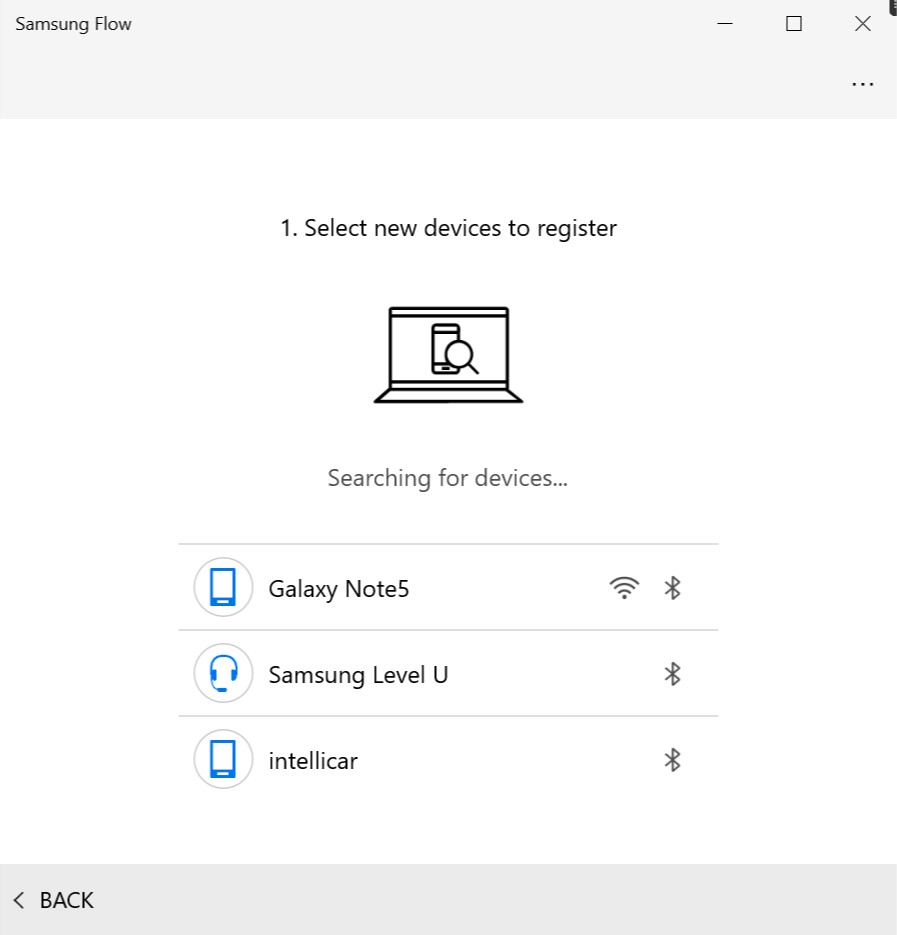The width and height of the screenshot is (897, 935).
Task: Click the Galaxy Note5 phone icon
Action: click(223, 588)
